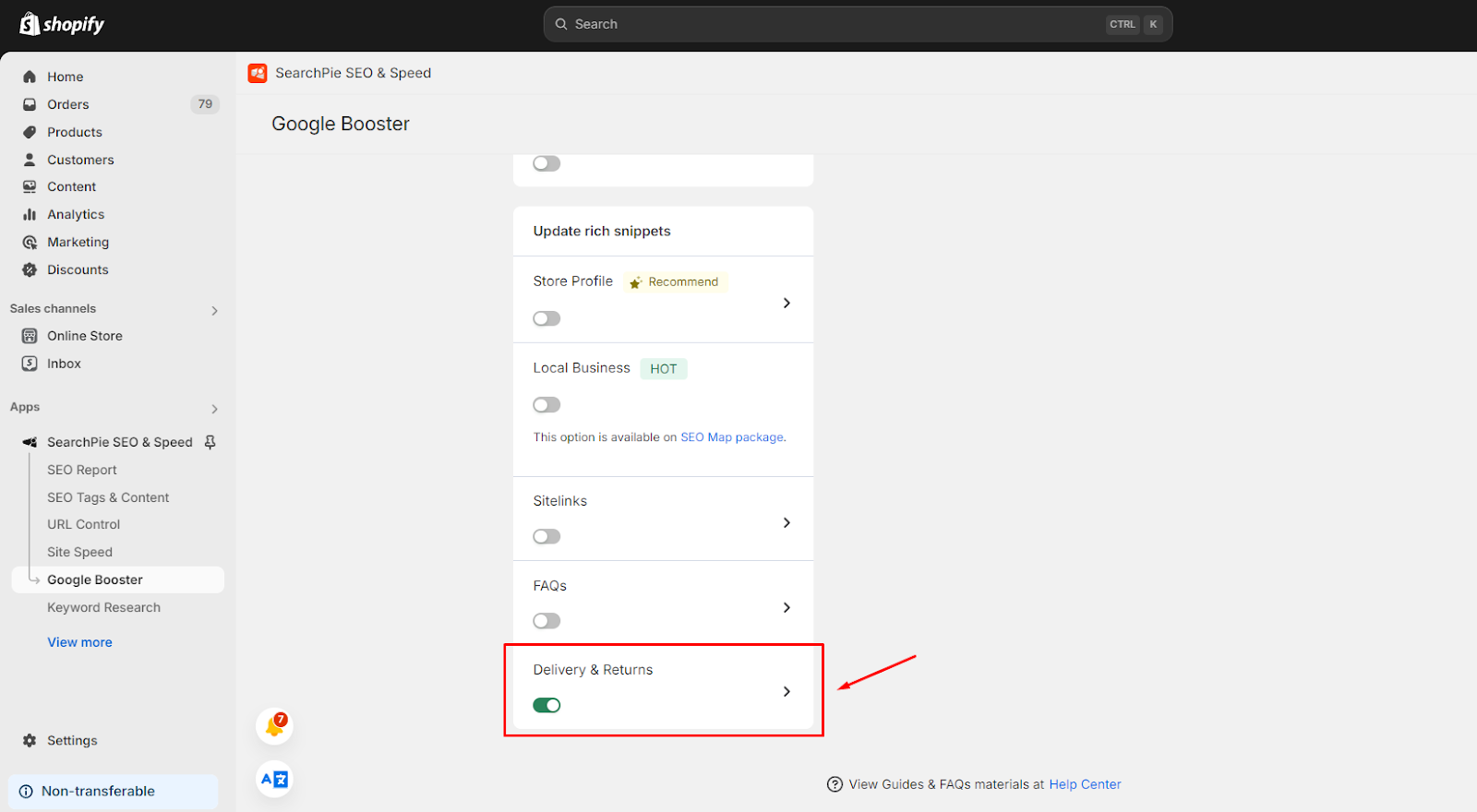Expand FAQs with chevron arrow
Viewport: 1477px width, 812px height.
787,607
